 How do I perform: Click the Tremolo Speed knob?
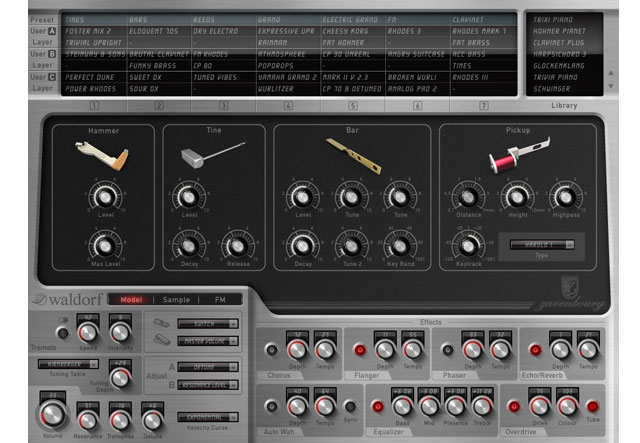tap(88, 333)
